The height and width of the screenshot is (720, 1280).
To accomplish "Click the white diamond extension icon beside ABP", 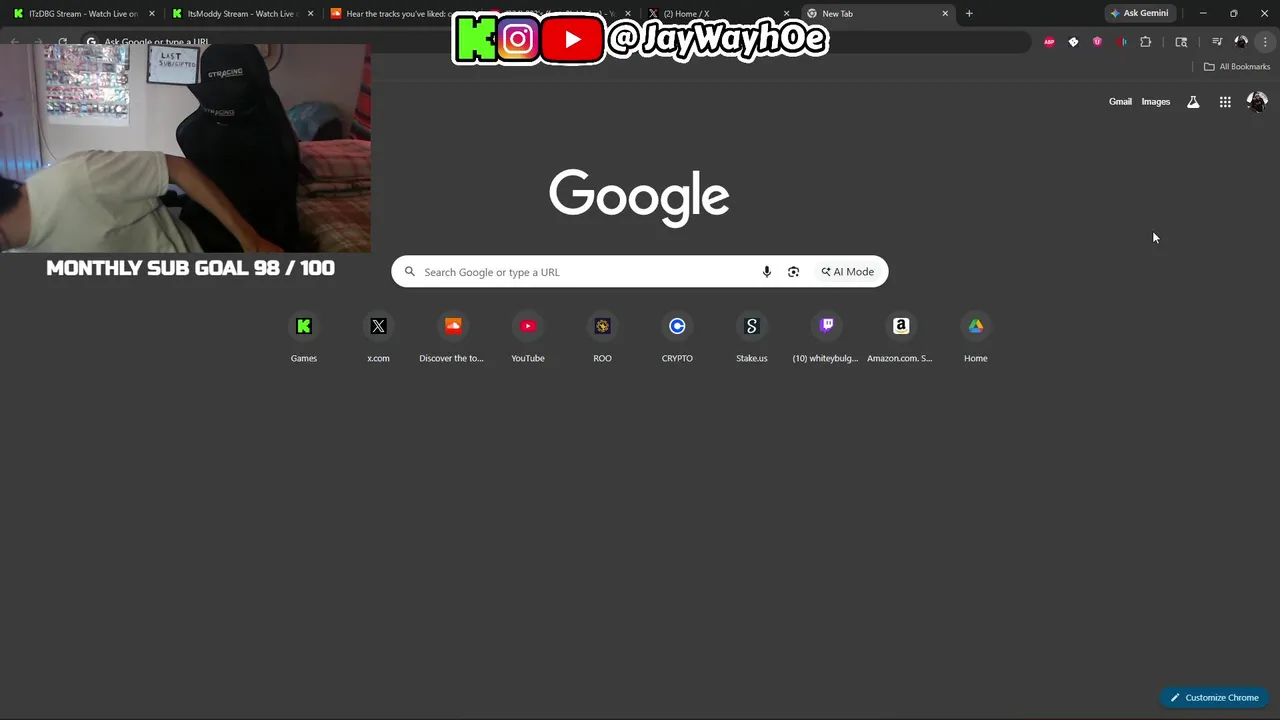I will [x=1073, y=42].
